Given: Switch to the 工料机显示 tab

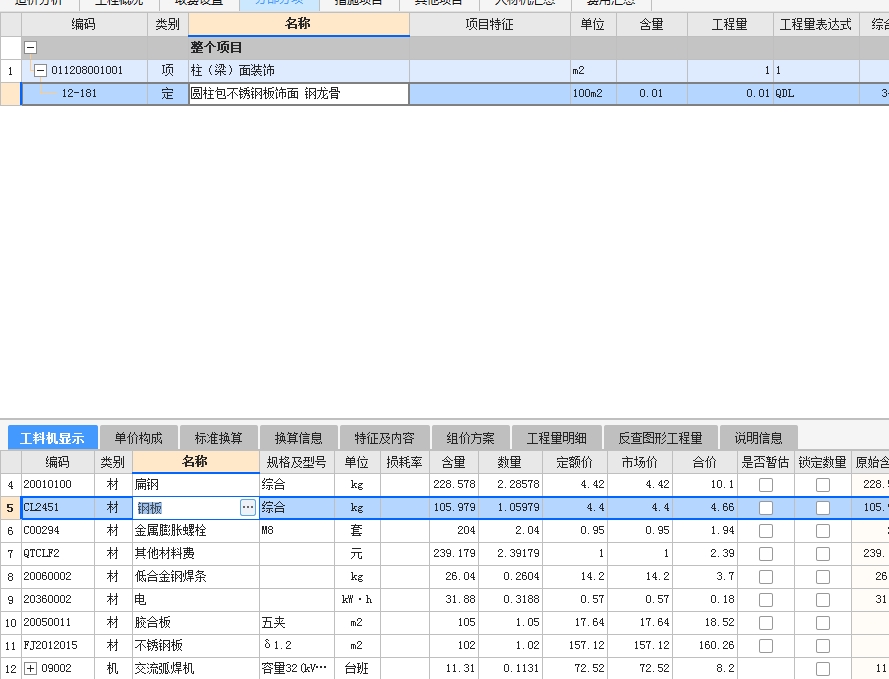Looking at the screenshot, I should (x=53, y=438).
